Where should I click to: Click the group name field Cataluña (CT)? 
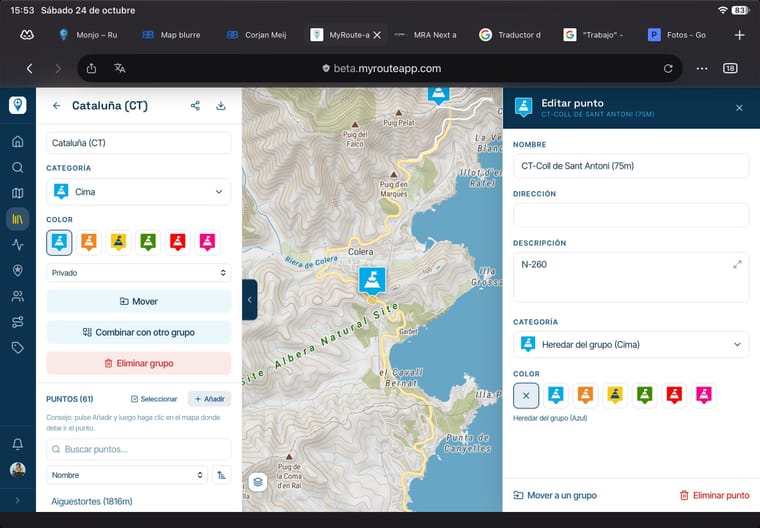pyautogui.click(x=139, y=143)
